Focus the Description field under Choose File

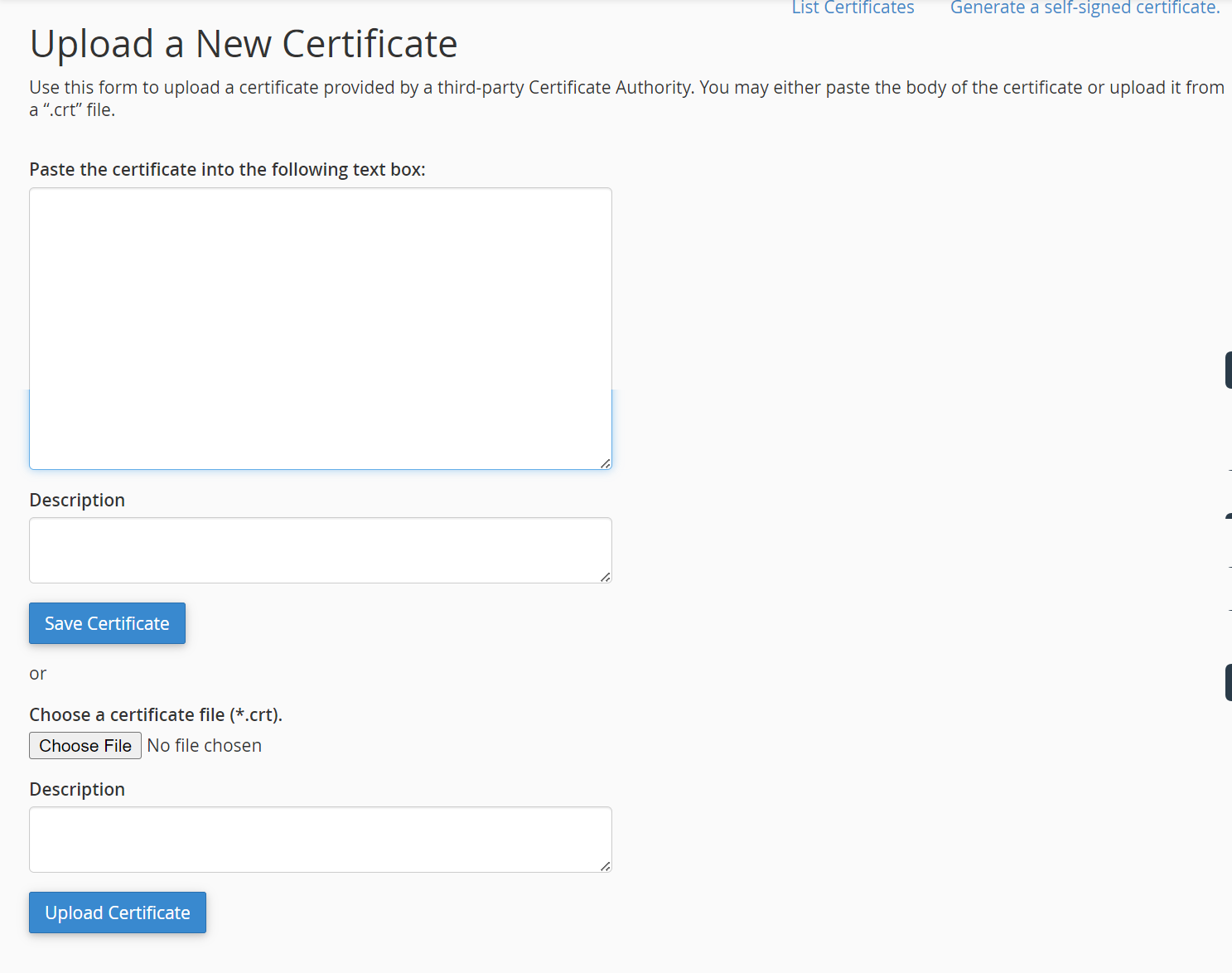click(320, 839)
